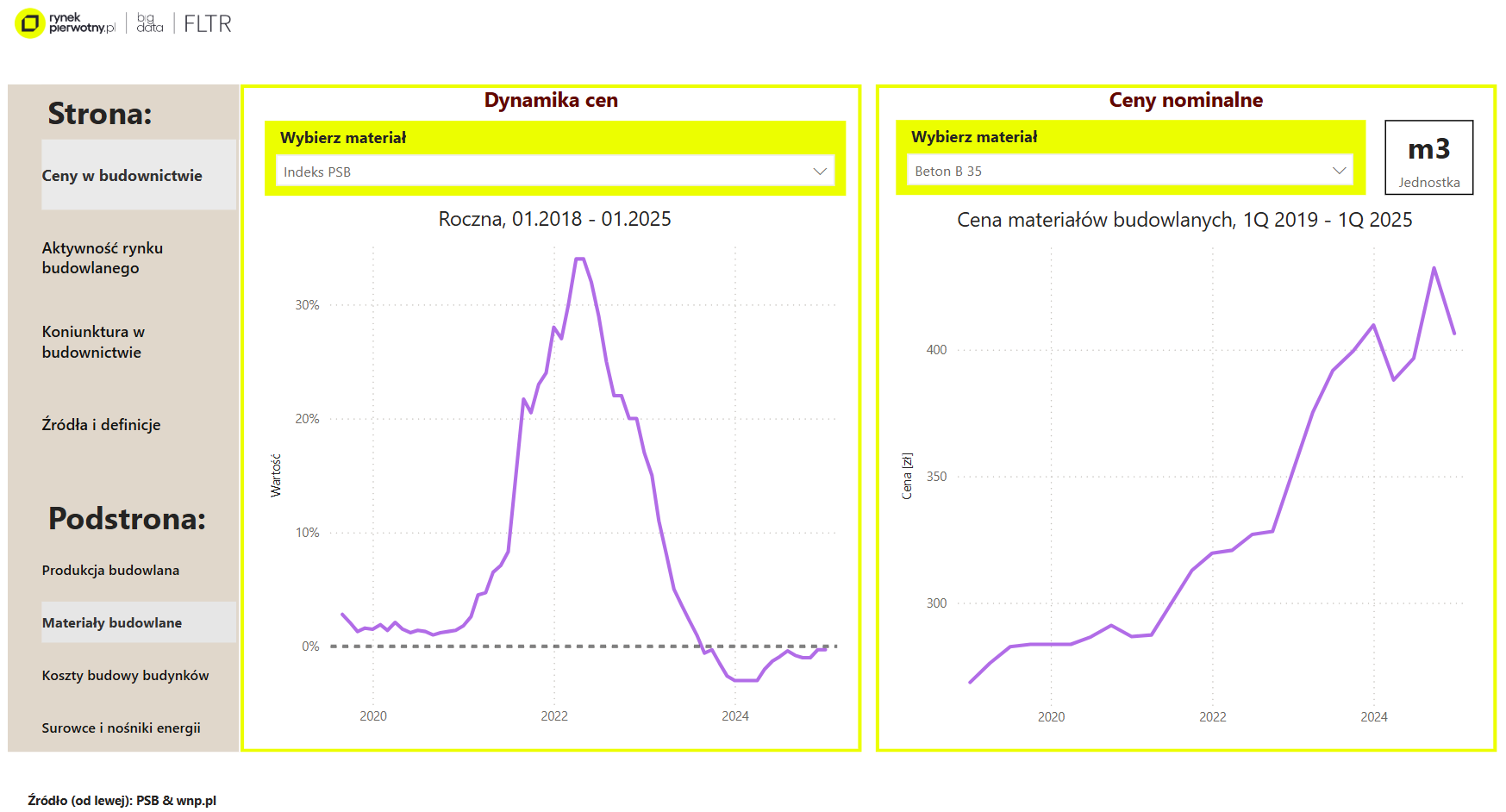
Task: Expand the Beton B 35 material dropdown
Action: coord(1128,171)
